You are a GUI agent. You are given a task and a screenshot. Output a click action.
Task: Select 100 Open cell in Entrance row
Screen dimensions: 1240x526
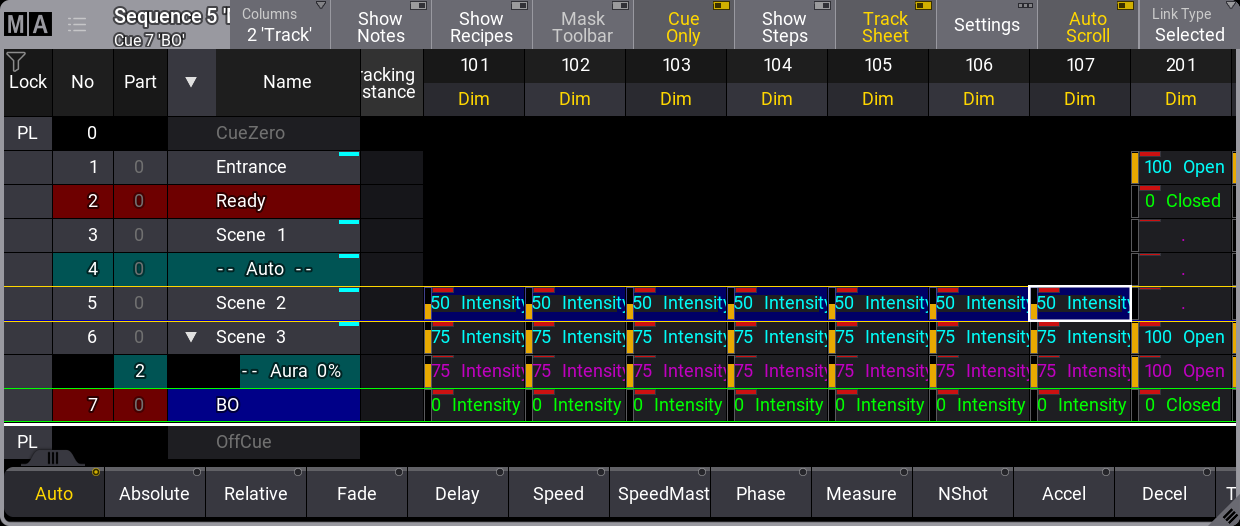pos(1181,167)
